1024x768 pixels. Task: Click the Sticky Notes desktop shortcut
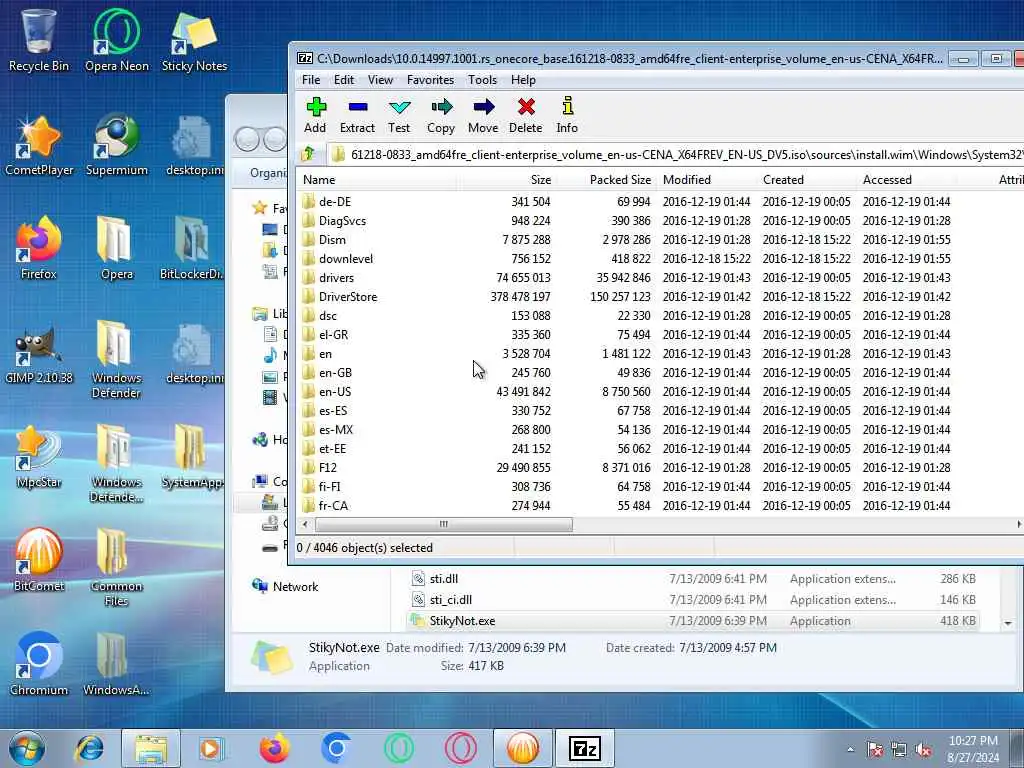pos(194,40)
